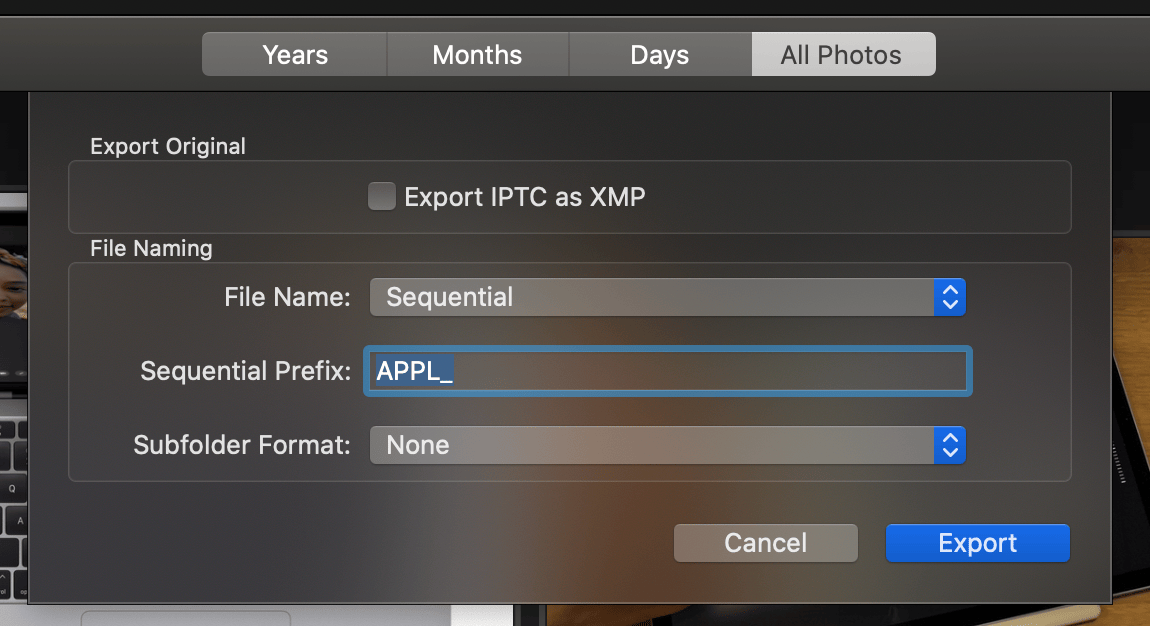Click the File Naming section heading

(x=151, y=247)
